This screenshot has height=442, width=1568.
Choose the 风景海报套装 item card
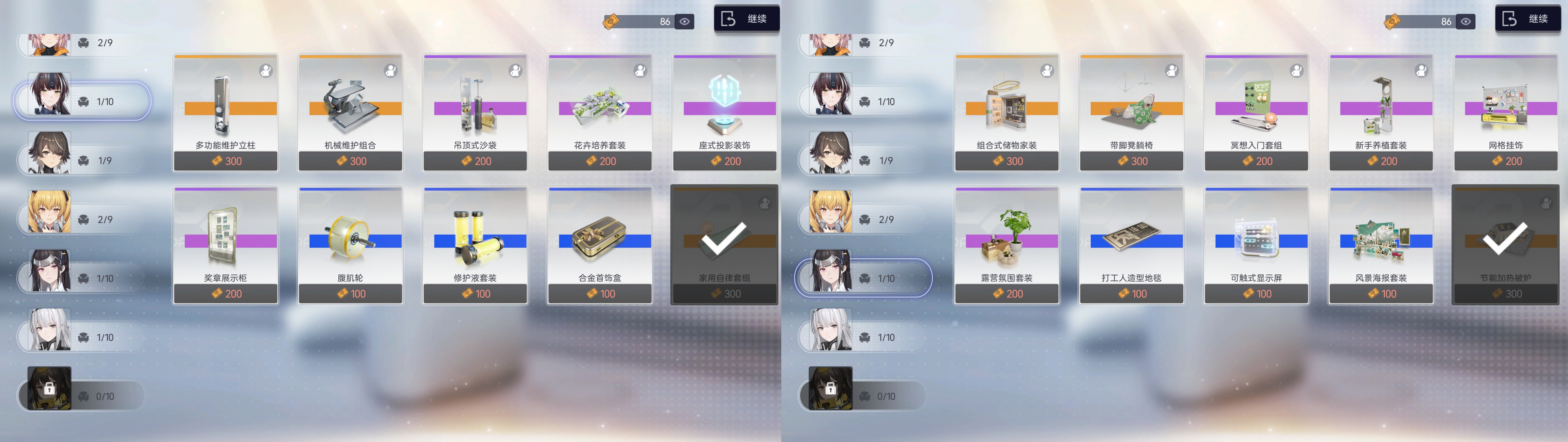click(1381, 244)
